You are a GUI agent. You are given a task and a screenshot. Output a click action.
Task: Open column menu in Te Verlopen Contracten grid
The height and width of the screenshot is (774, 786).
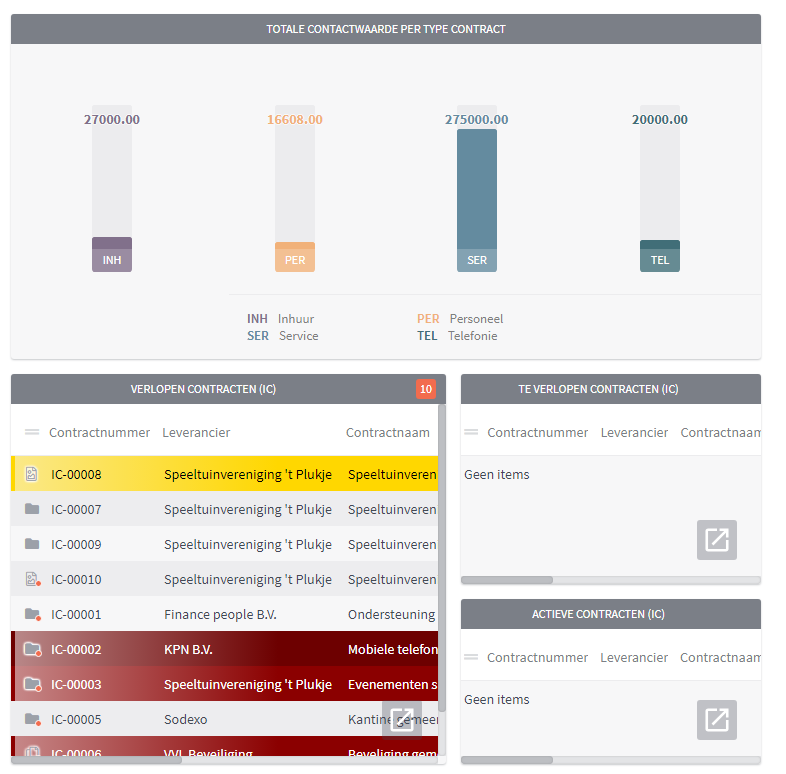[471, 432]
